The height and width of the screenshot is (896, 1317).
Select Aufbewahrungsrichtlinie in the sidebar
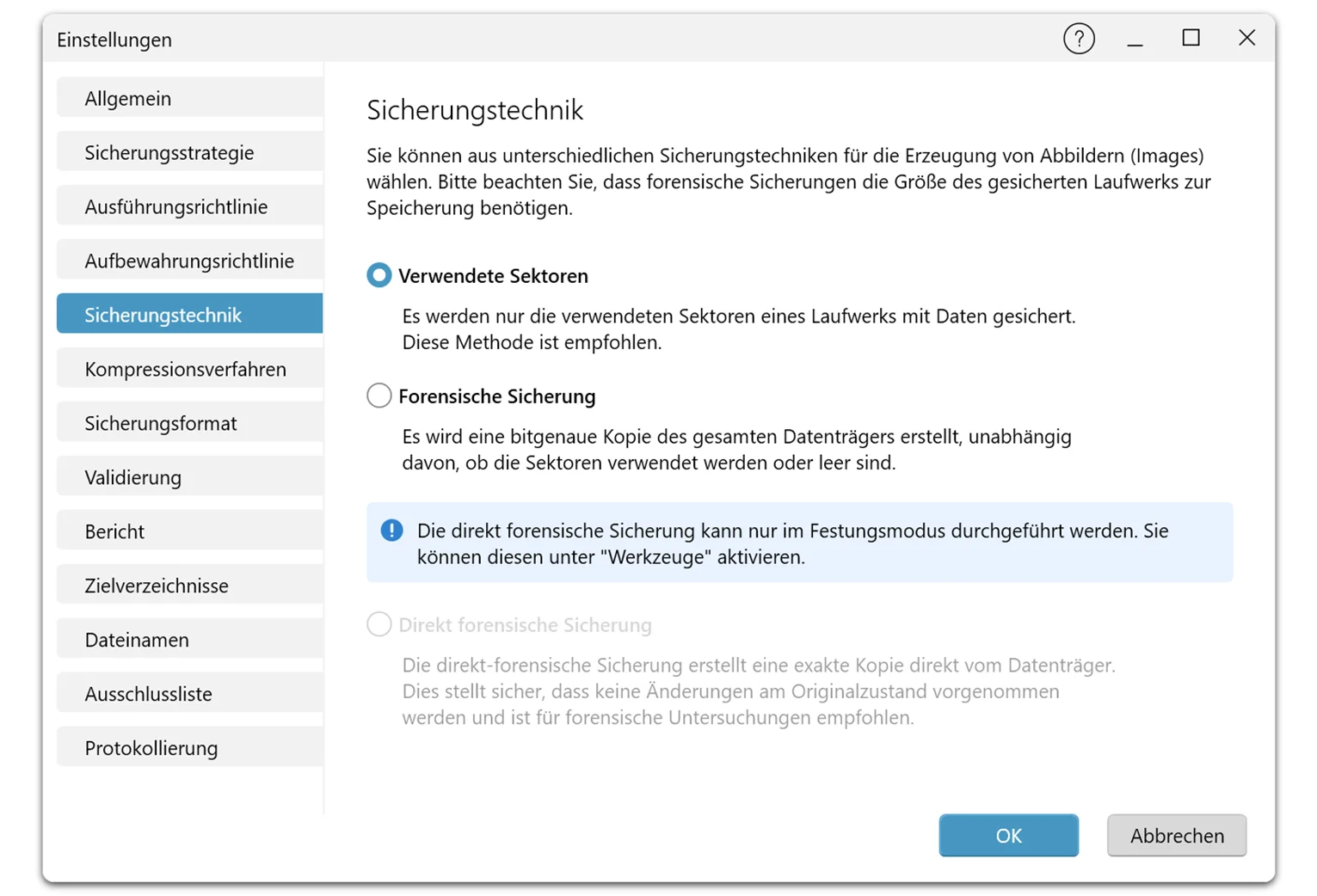coord(189,260)
